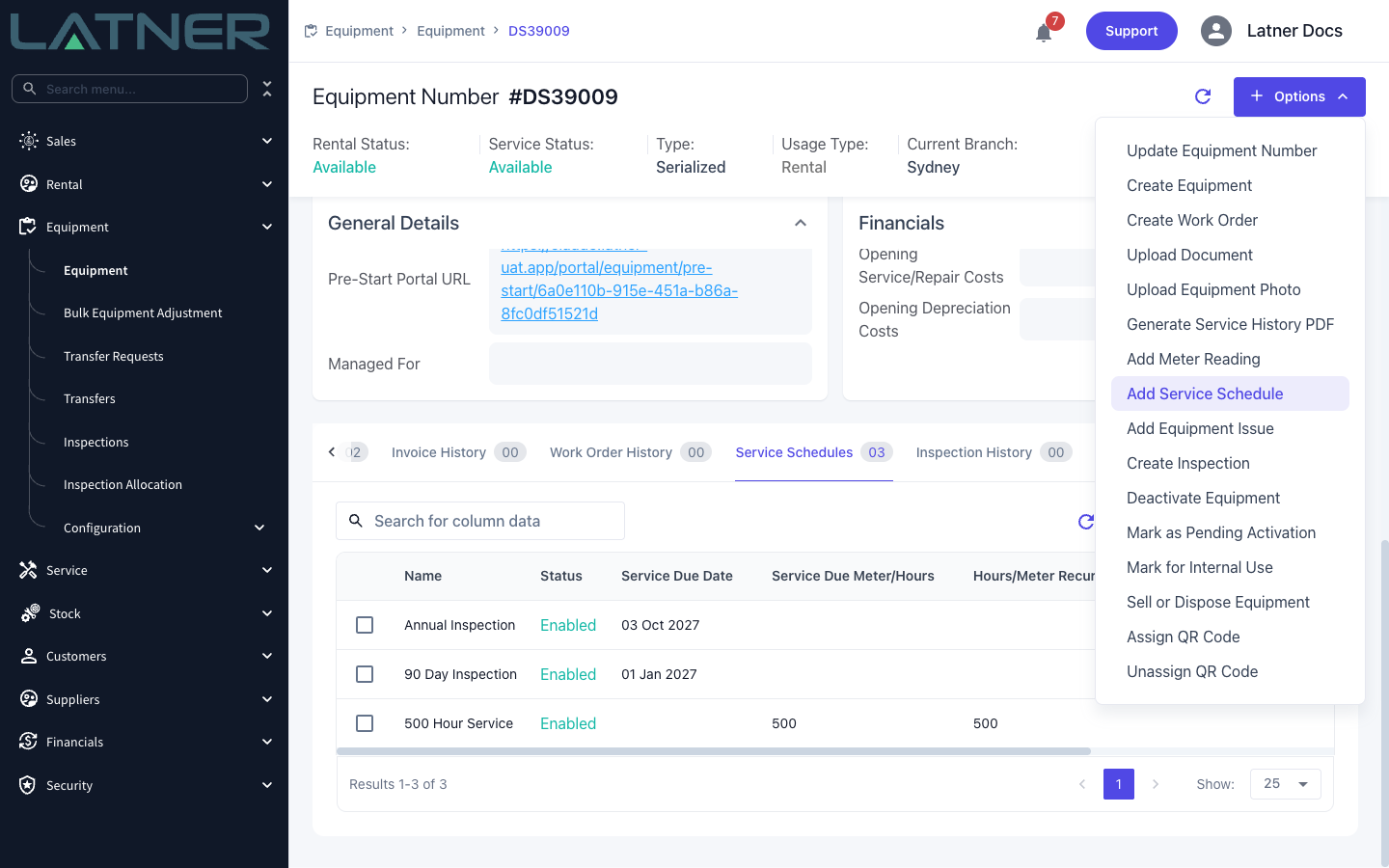Image resolution: width=1389 pixels, height=868 pixels.
Task: Choose Sell or Dispose Equipment
Action: (x=1230, y=602)
